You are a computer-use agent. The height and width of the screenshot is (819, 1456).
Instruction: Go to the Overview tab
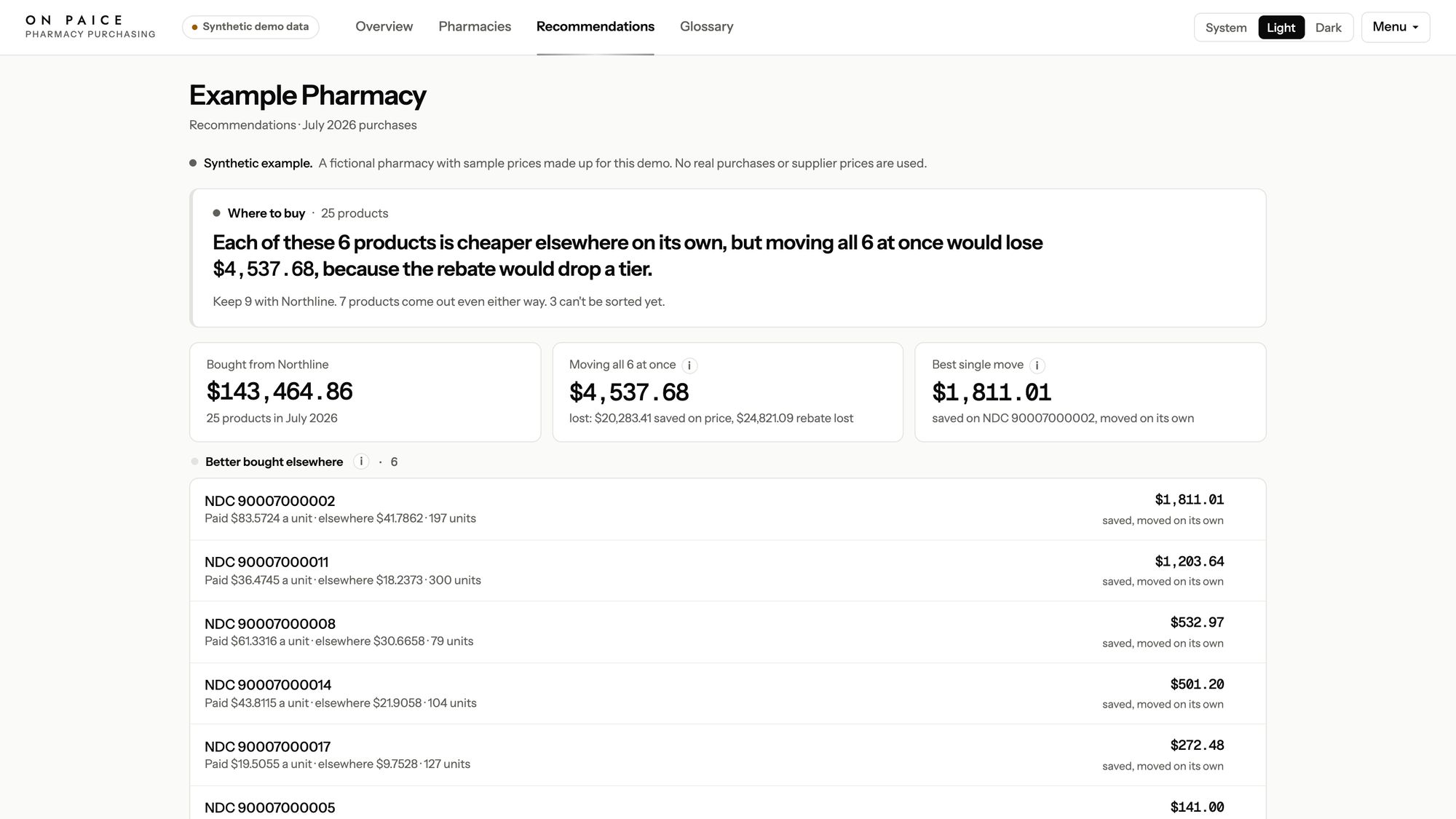coord(384,27)
